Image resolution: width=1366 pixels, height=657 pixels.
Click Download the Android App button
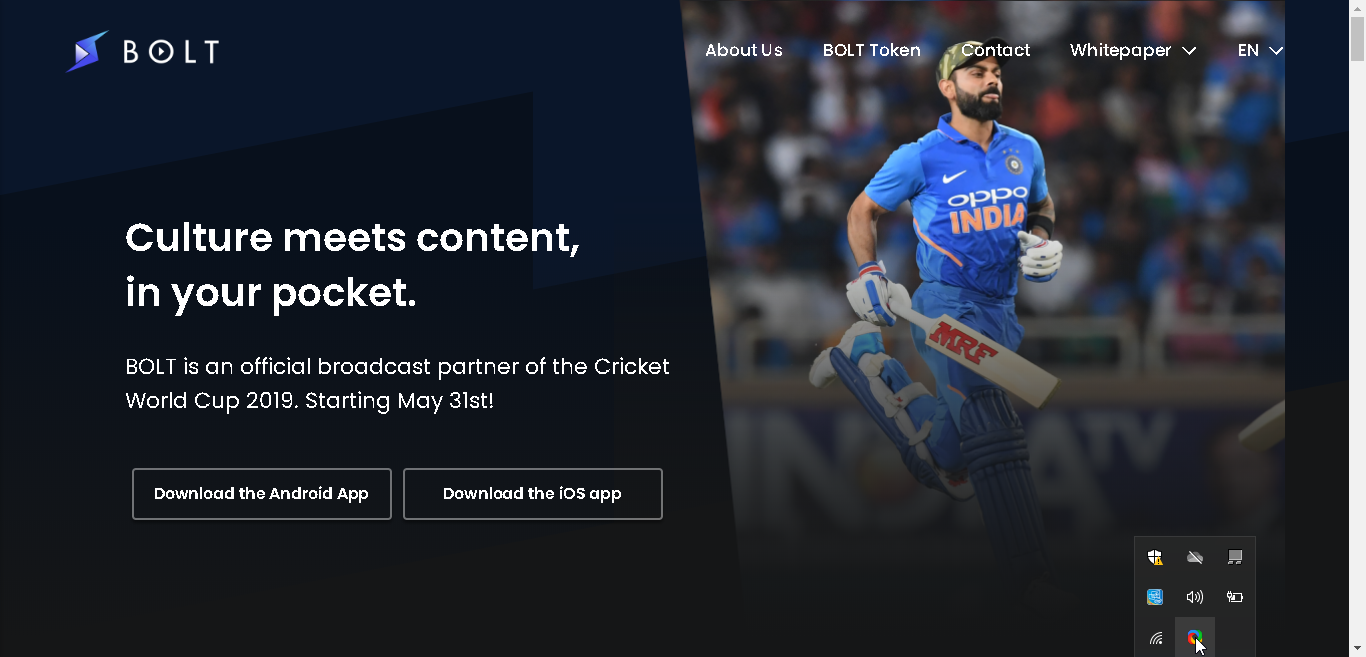(262, 494)
